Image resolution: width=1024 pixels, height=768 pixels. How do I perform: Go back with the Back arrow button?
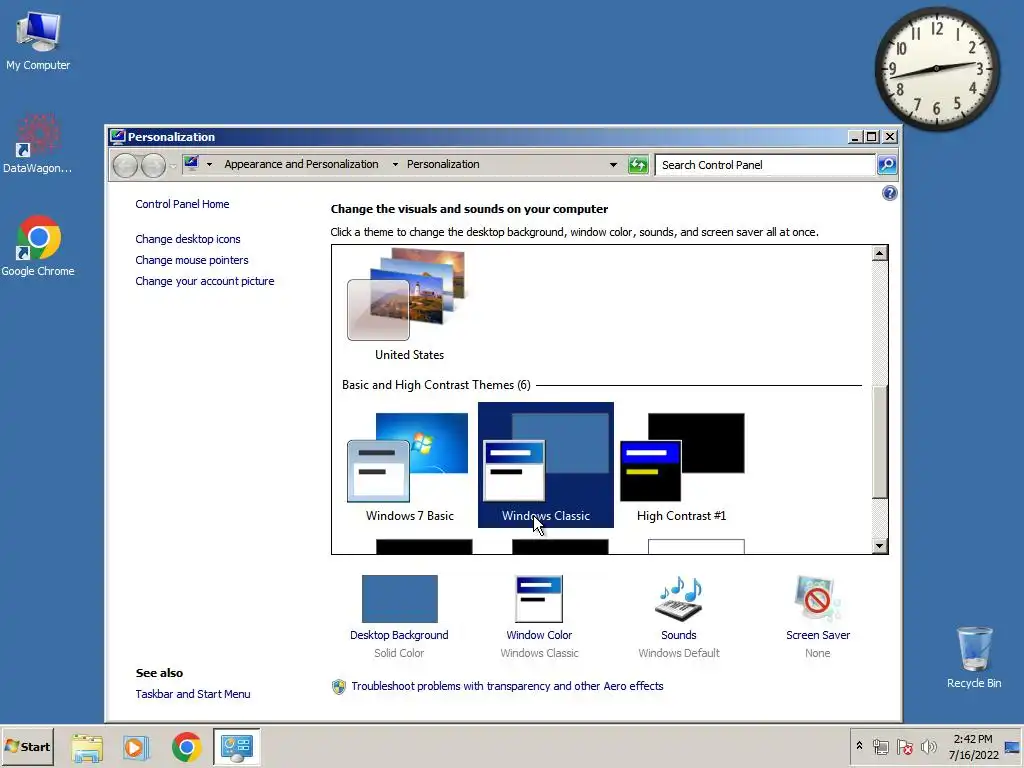125,165
